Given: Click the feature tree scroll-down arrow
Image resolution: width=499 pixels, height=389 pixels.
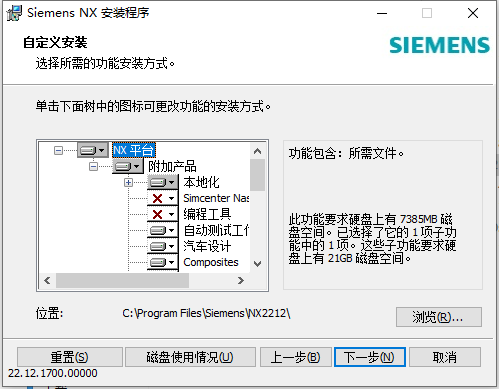Looking at the screenshot, I should tap(257, 264).
